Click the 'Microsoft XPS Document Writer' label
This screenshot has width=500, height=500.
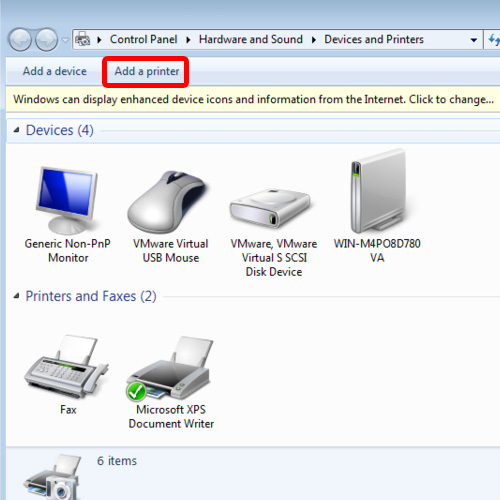click(171, 417)
